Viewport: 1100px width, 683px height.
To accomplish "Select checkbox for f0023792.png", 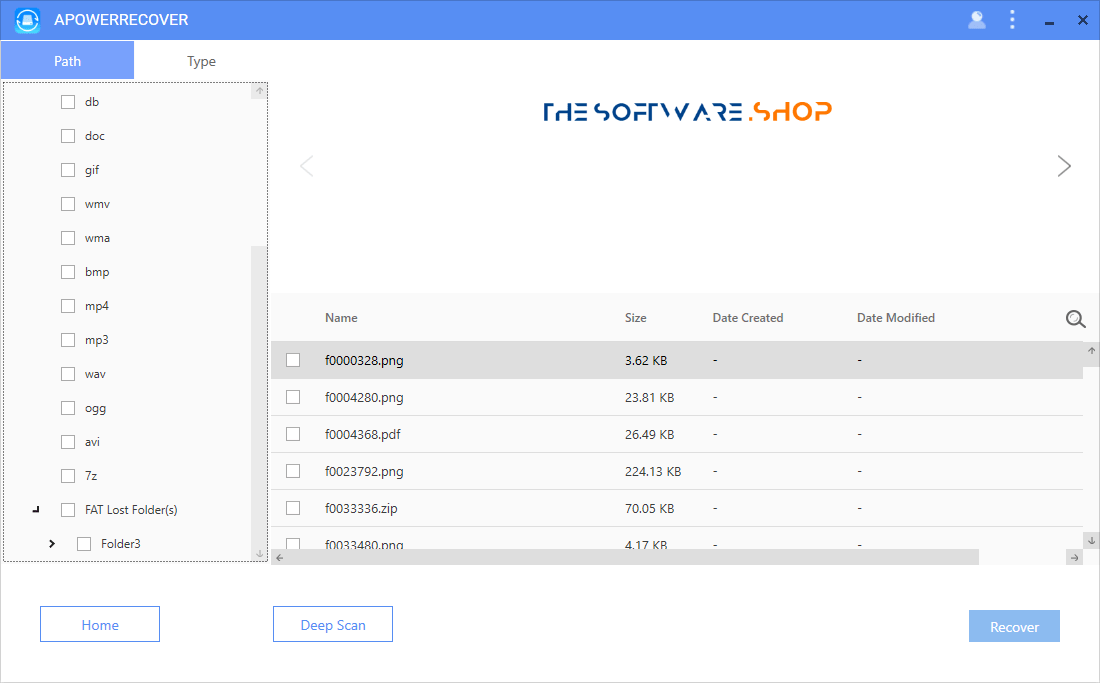I will (293, 471).
